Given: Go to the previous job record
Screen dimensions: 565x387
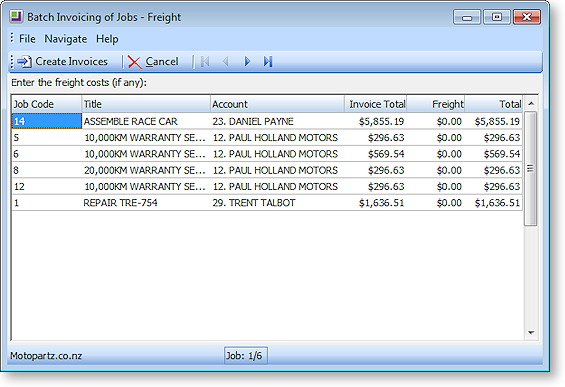Looking at the screenshot, I should tap(226, 62).
